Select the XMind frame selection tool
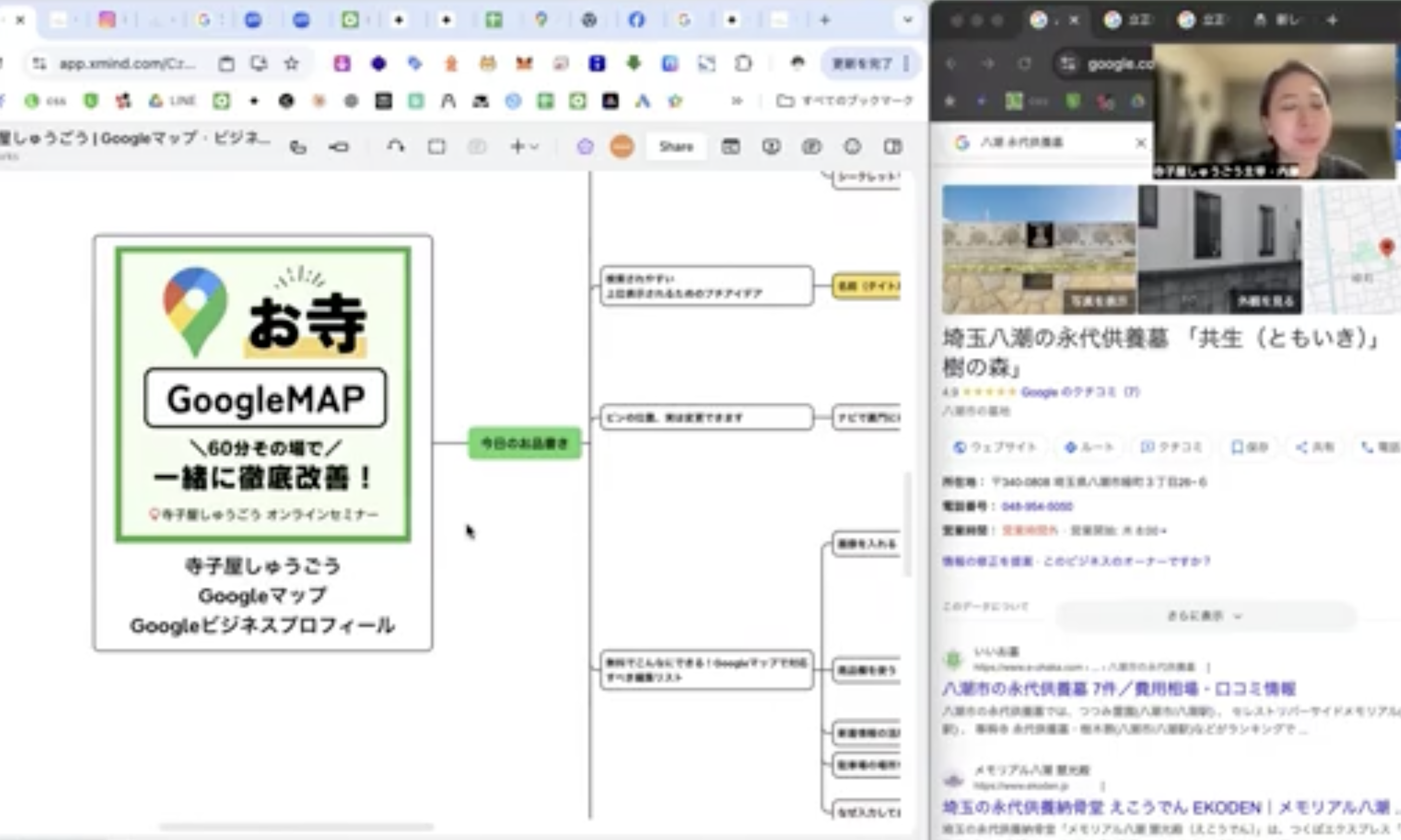This screenshot has height=840, width=1401. click(436, 146)
